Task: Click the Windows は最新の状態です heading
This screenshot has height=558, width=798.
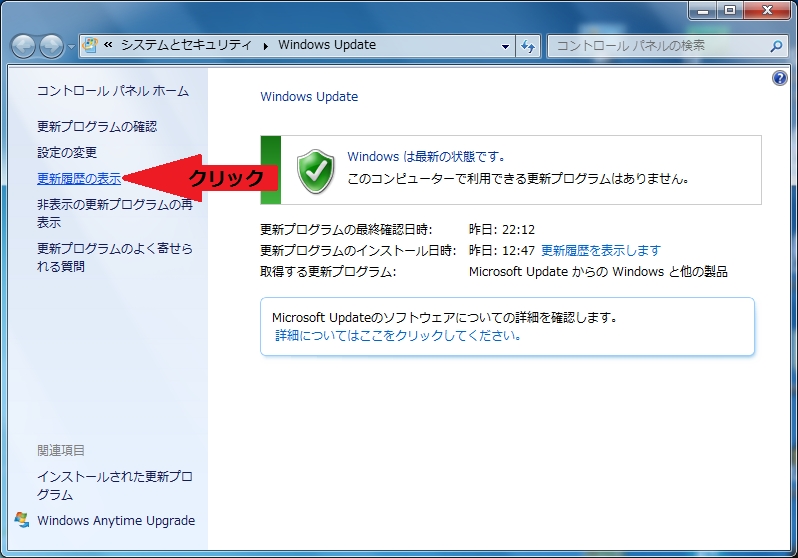Action: tap(426, 156)
